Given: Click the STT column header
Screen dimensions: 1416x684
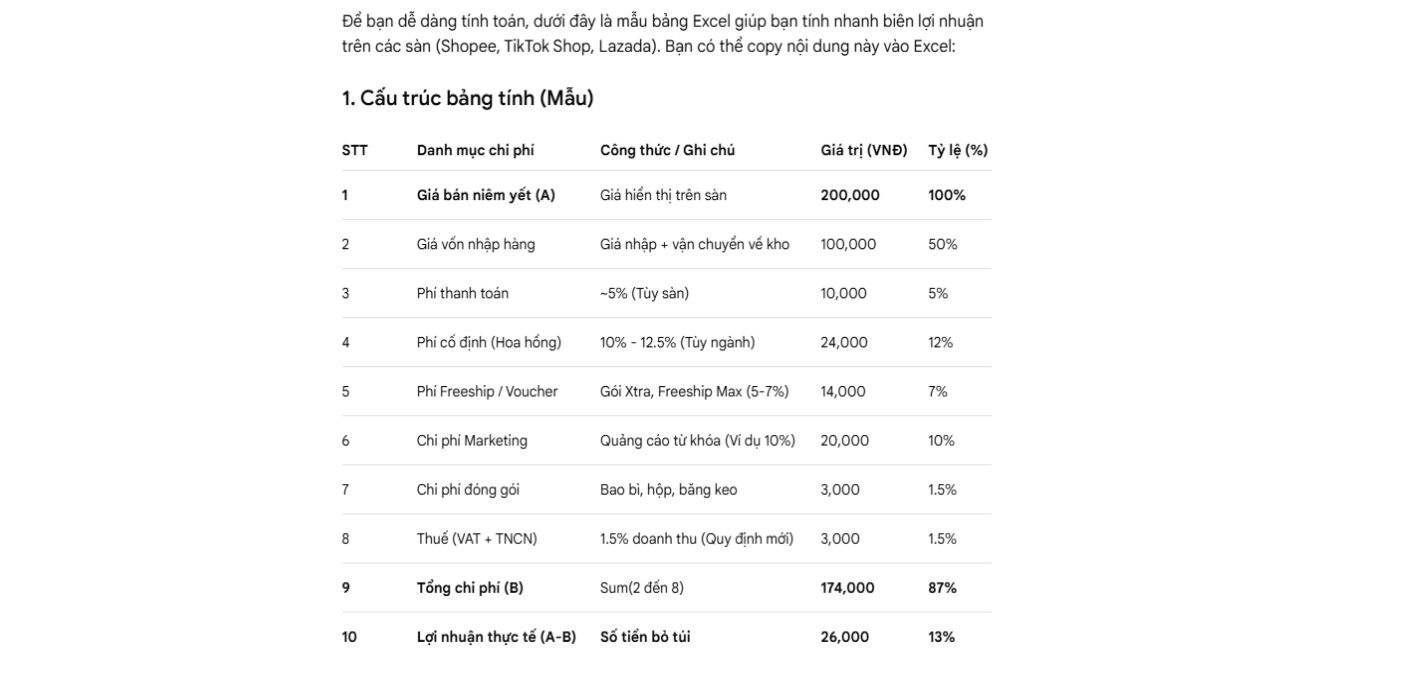Looking at the screenshot, I should point(355,150).
